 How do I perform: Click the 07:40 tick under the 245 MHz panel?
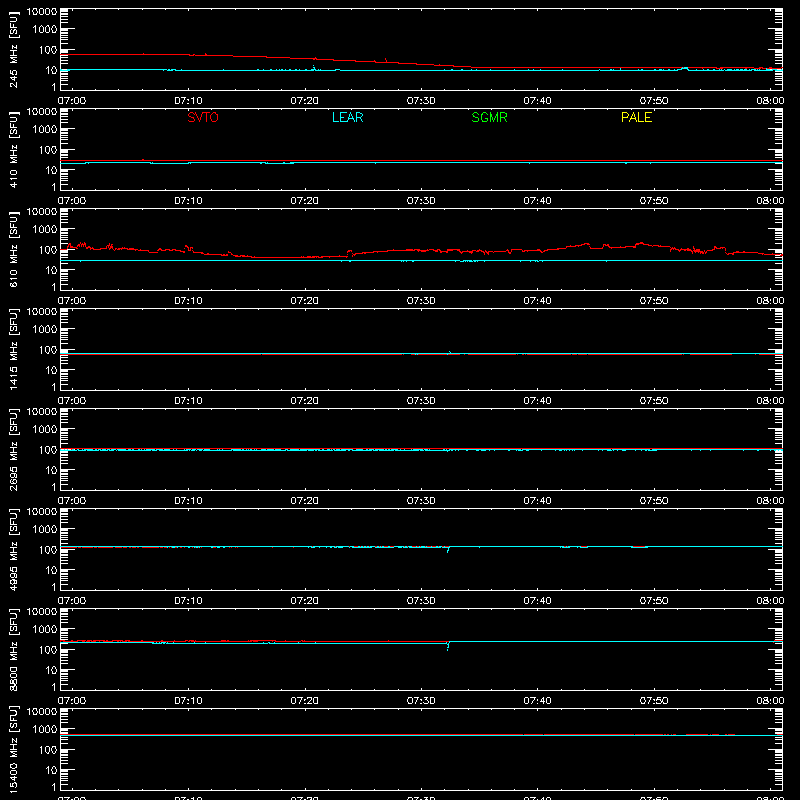(537, 101)
